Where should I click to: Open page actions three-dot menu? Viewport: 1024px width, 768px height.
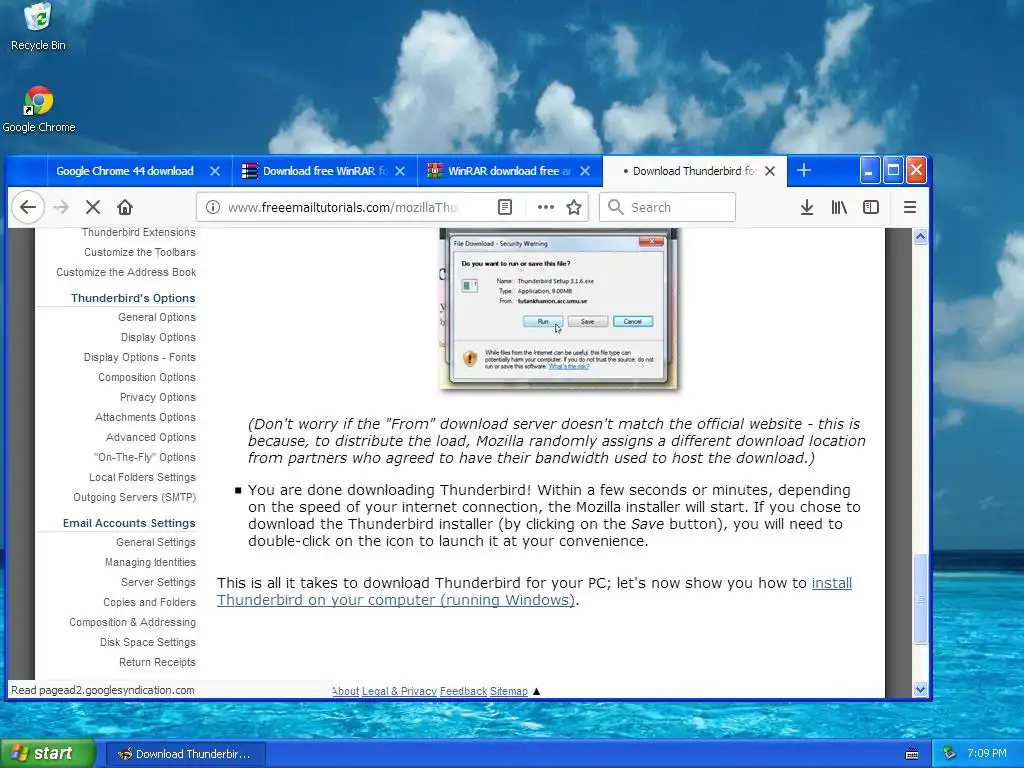[x=545, y=208]
